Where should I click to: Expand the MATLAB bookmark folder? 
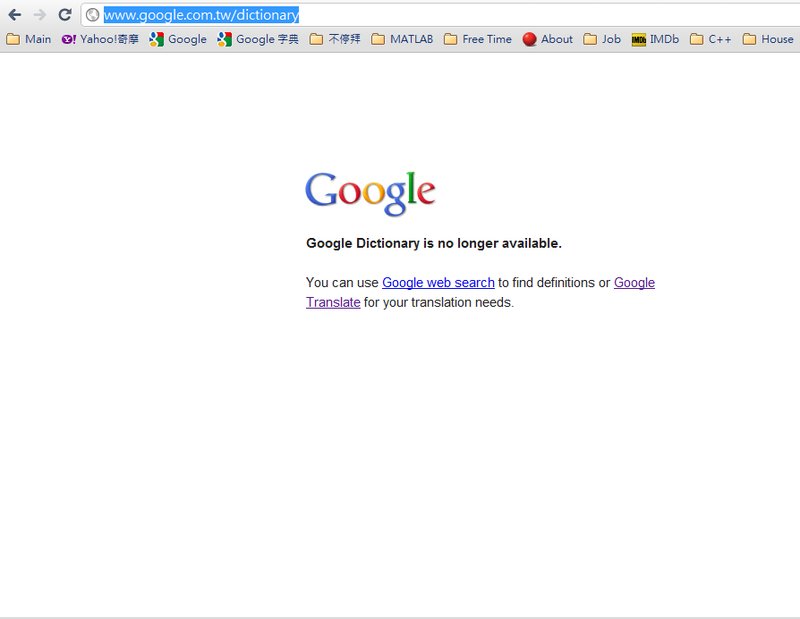click(x=402, y=39)
